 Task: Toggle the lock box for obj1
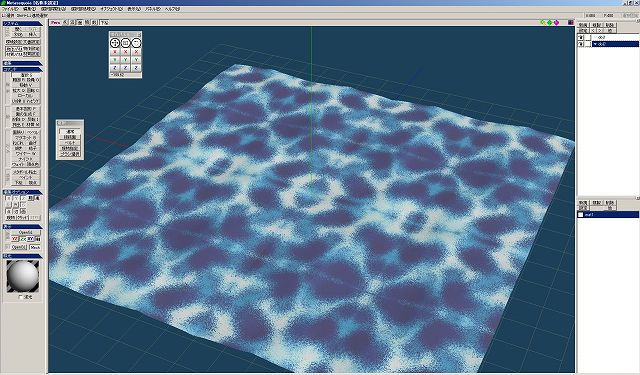(x=588, y=38)
